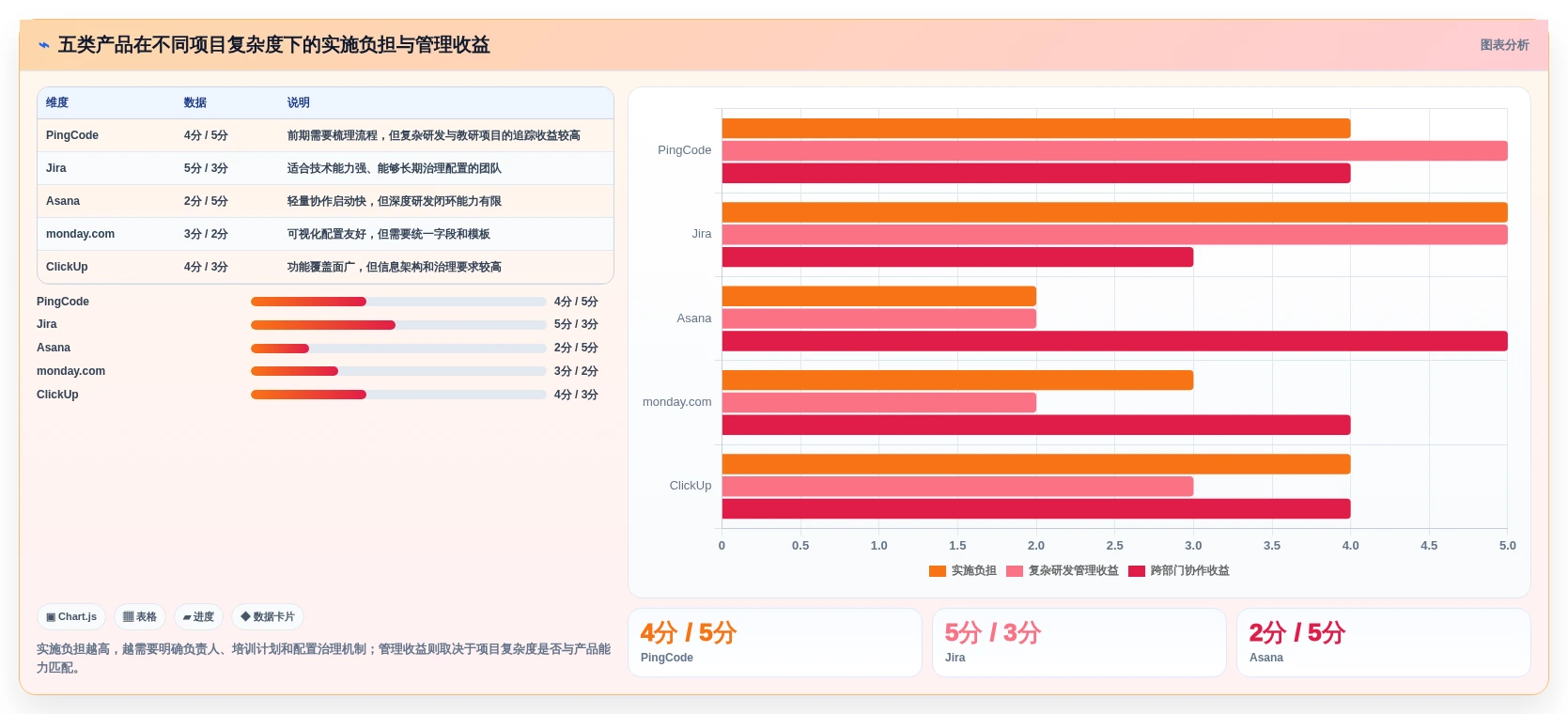Click the table cell 5分 / 3分 for Jira
The width and height of the screenshot is (1568, 714).
(206, 168)
